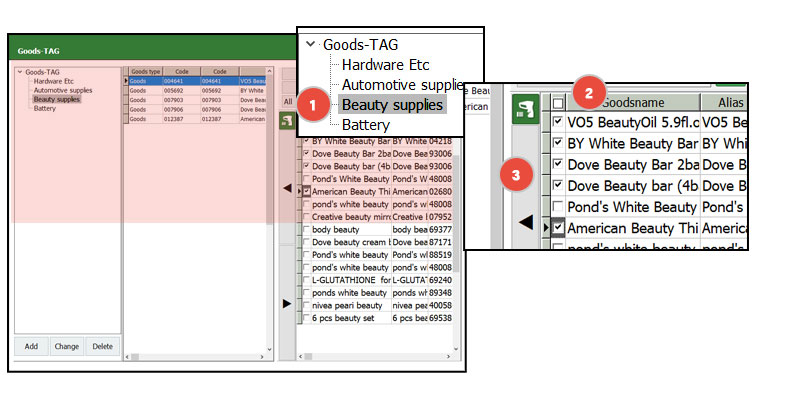The width and height of the screenshot is (800, 402).
Task: Uncheck Dove Beauty bar (4b in the enlarged view
Action: tap(558, 185)
